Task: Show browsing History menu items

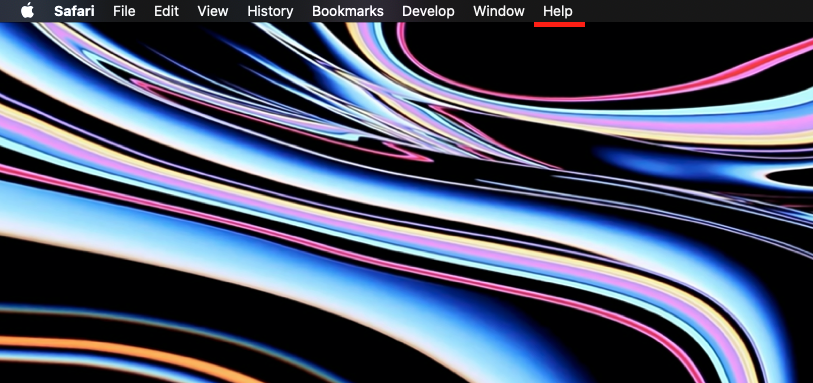Action: (x=270, y=11)
